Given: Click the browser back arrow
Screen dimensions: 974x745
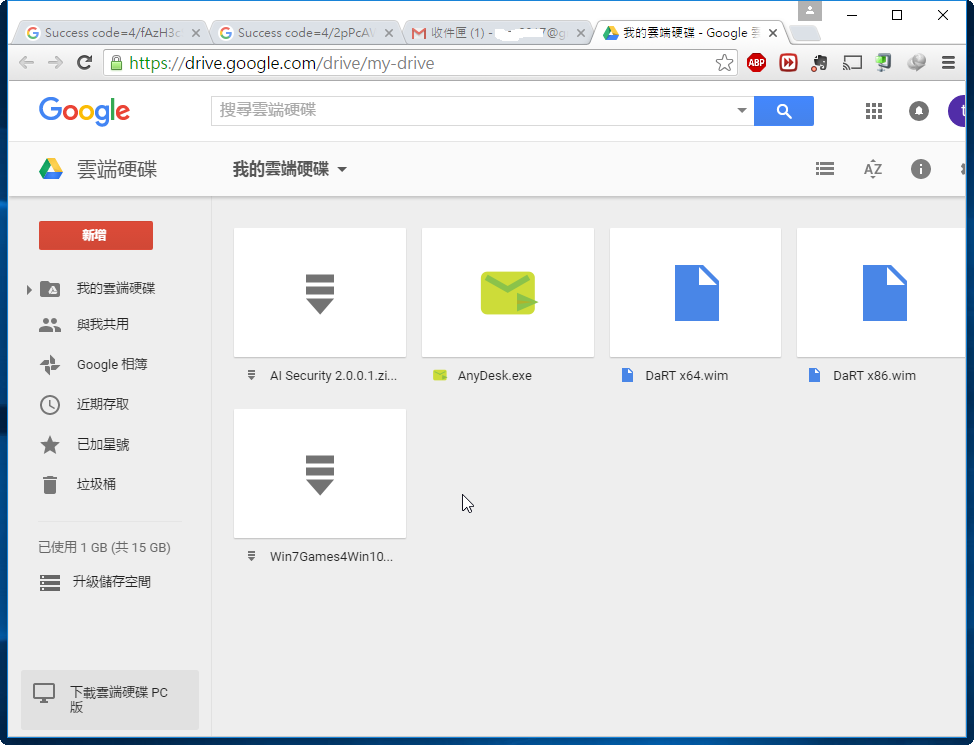Looking at the screenshot, I should (x=27, y=63).
